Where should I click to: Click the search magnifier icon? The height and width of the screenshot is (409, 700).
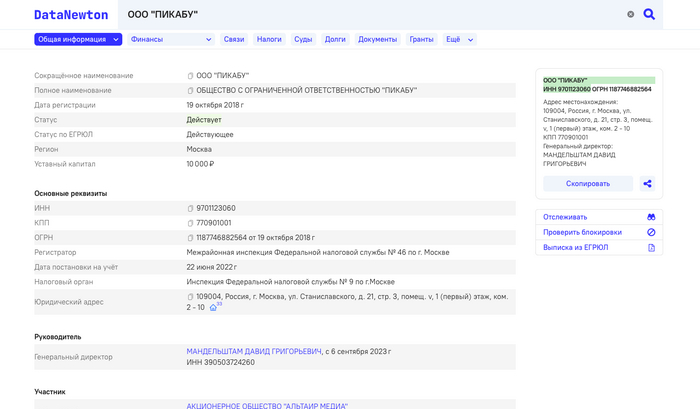point(649,14)
